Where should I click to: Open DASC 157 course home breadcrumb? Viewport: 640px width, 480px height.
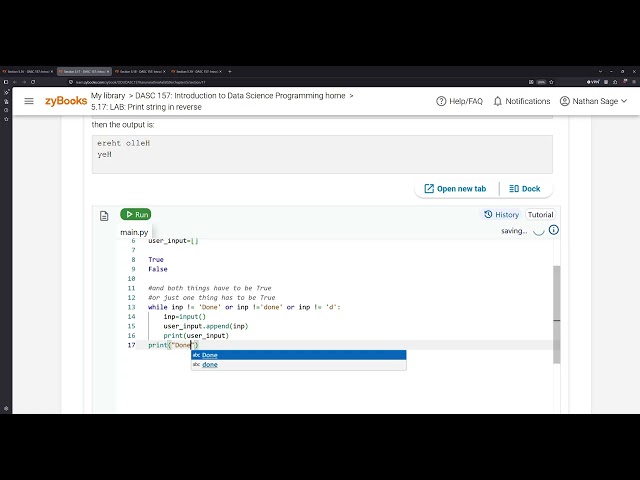[240, 96]
